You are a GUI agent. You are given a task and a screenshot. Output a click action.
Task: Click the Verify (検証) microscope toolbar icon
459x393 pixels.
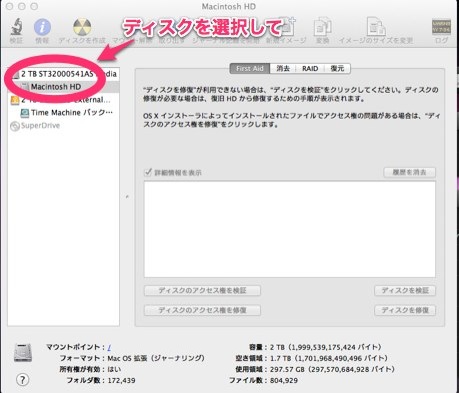pyautogui.click(x=16, y=27)
